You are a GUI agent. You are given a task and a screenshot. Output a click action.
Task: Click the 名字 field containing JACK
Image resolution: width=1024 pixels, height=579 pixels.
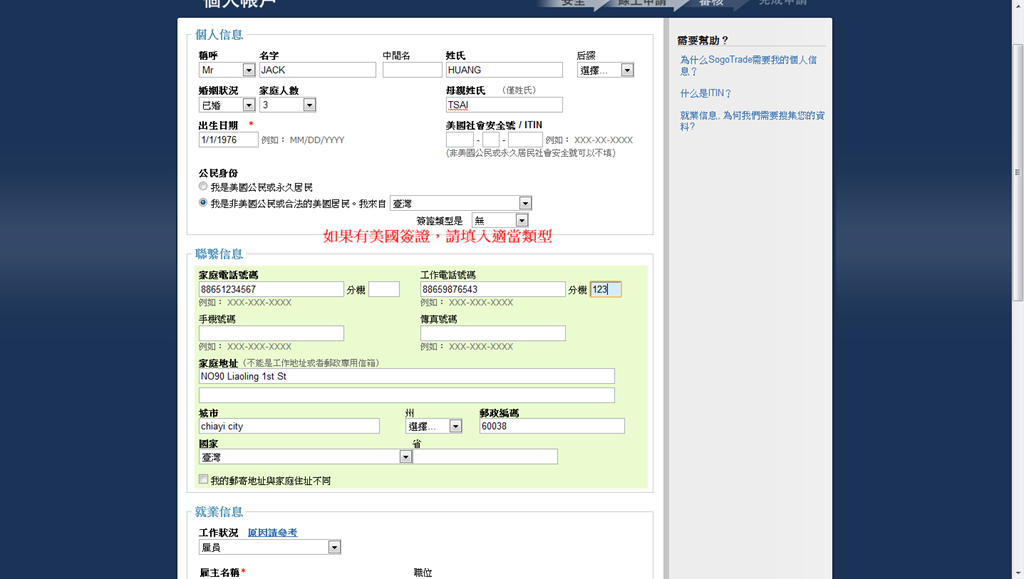(317, 70)
